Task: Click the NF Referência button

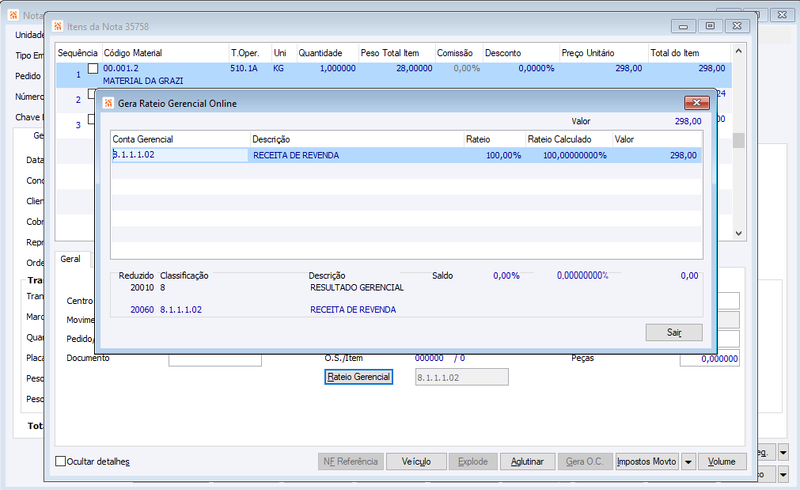Action: (x=351, y=461)
